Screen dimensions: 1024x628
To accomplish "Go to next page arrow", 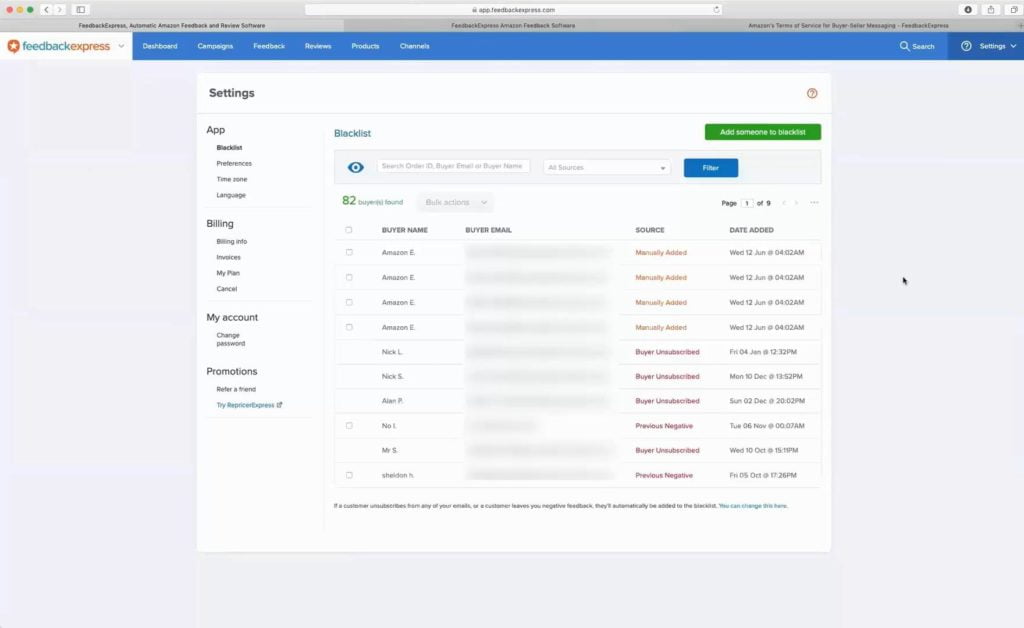I will pos(796,203).
